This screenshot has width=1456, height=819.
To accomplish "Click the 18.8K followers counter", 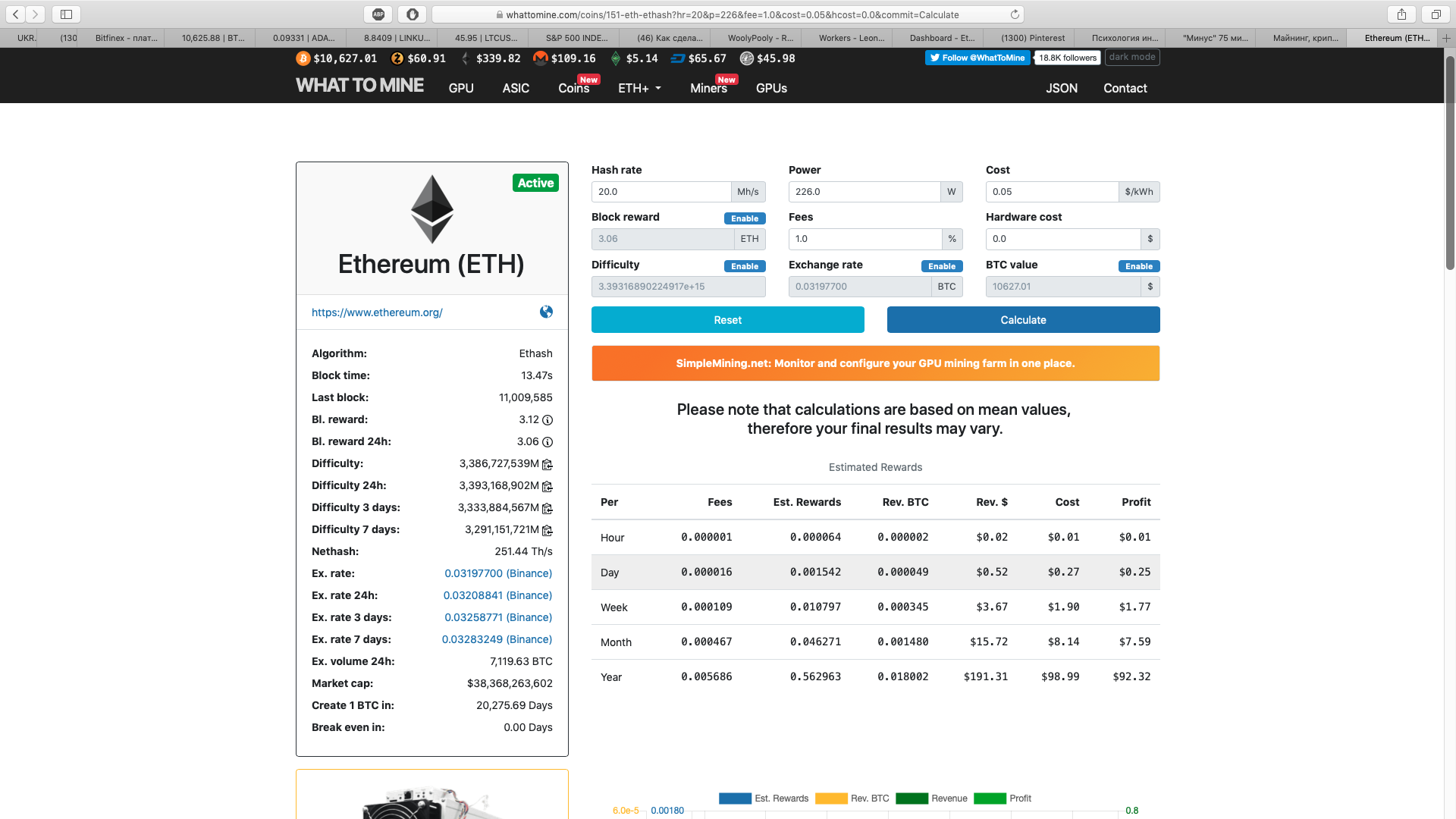I will (x=1068, y=58).
